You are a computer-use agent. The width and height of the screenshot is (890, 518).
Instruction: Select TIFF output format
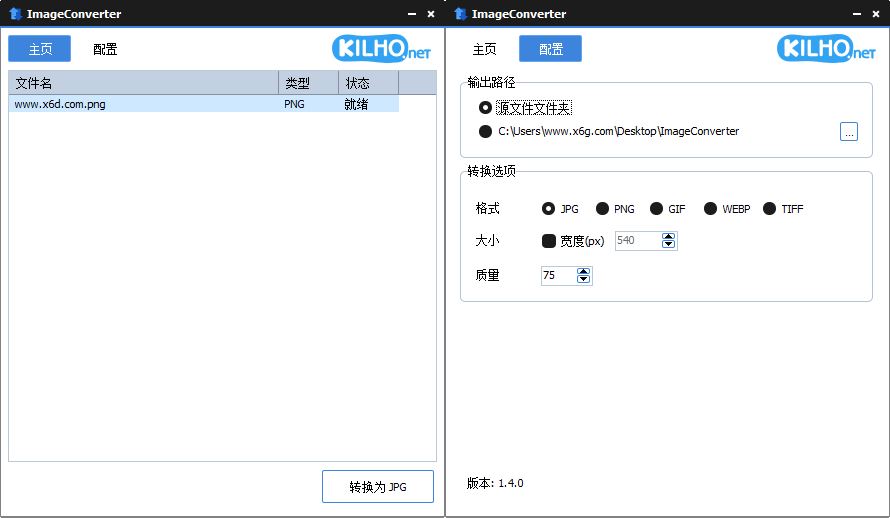pyautogui.click(x=770, y=209)
